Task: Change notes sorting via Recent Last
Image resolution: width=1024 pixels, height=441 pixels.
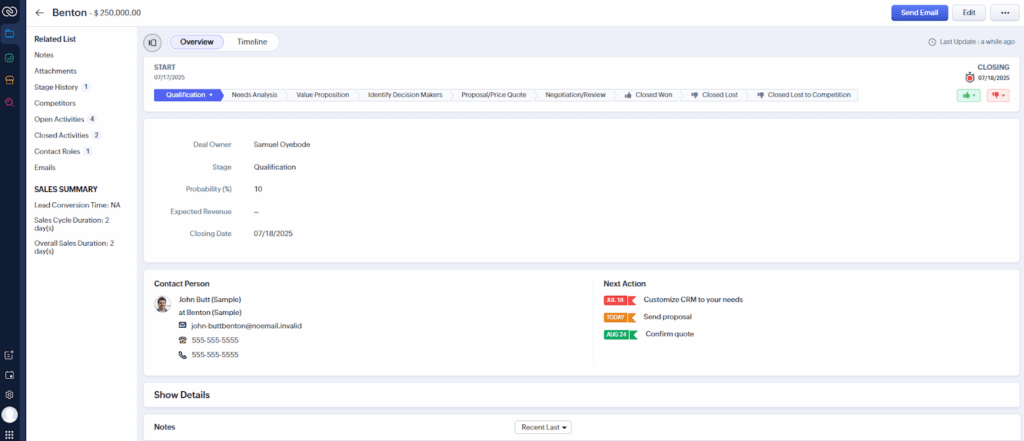Action: [x=542, y=427]
